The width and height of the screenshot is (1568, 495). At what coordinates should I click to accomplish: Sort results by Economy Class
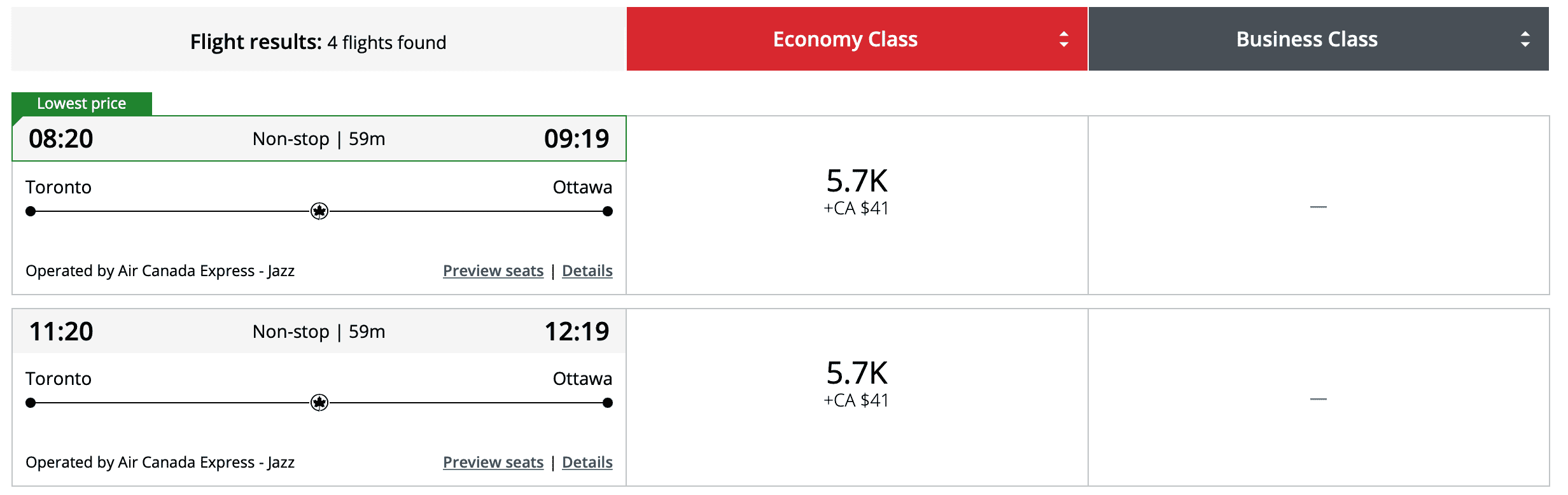pos(845,39)
